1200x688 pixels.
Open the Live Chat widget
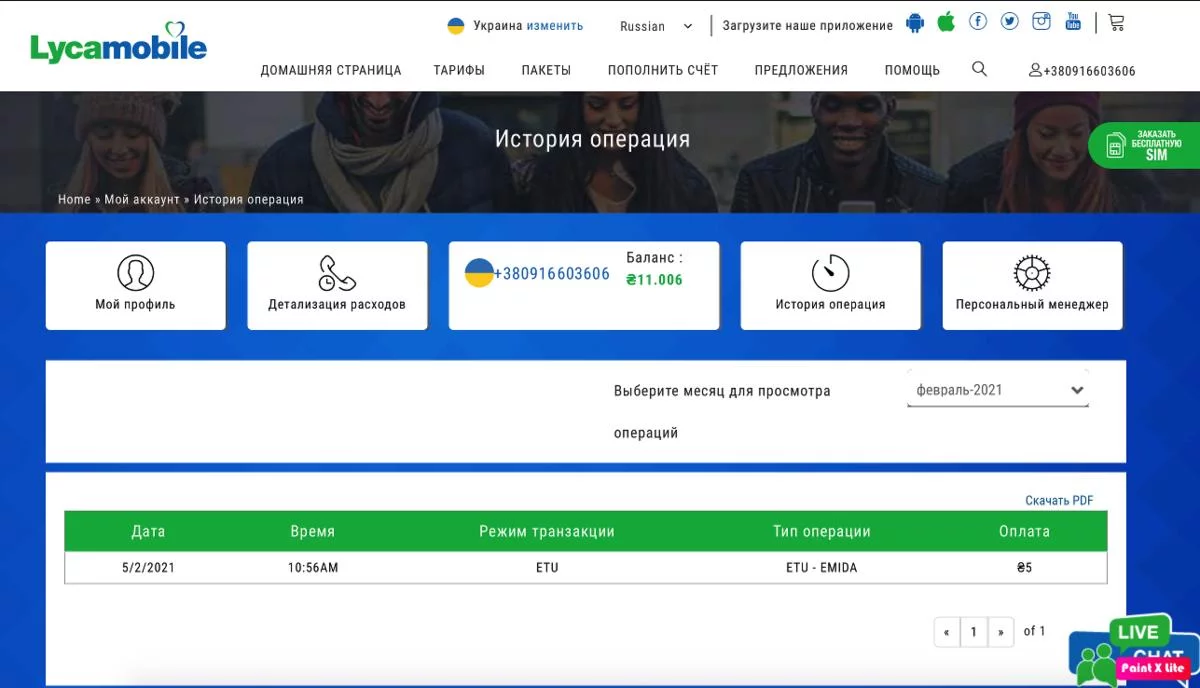(1134, 650)
